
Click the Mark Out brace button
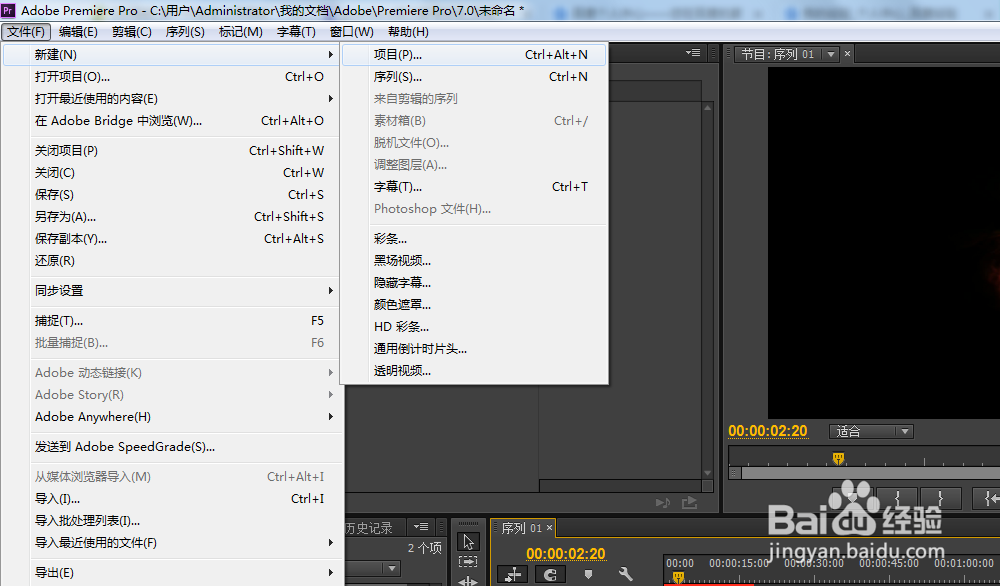(x=940, y=498)
